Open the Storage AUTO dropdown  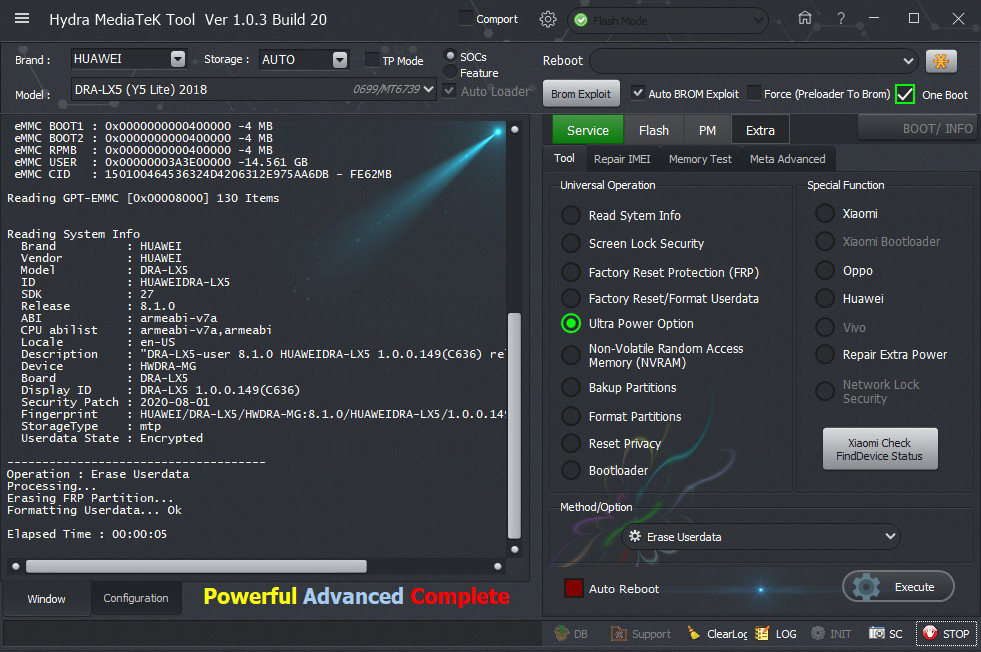340,59
